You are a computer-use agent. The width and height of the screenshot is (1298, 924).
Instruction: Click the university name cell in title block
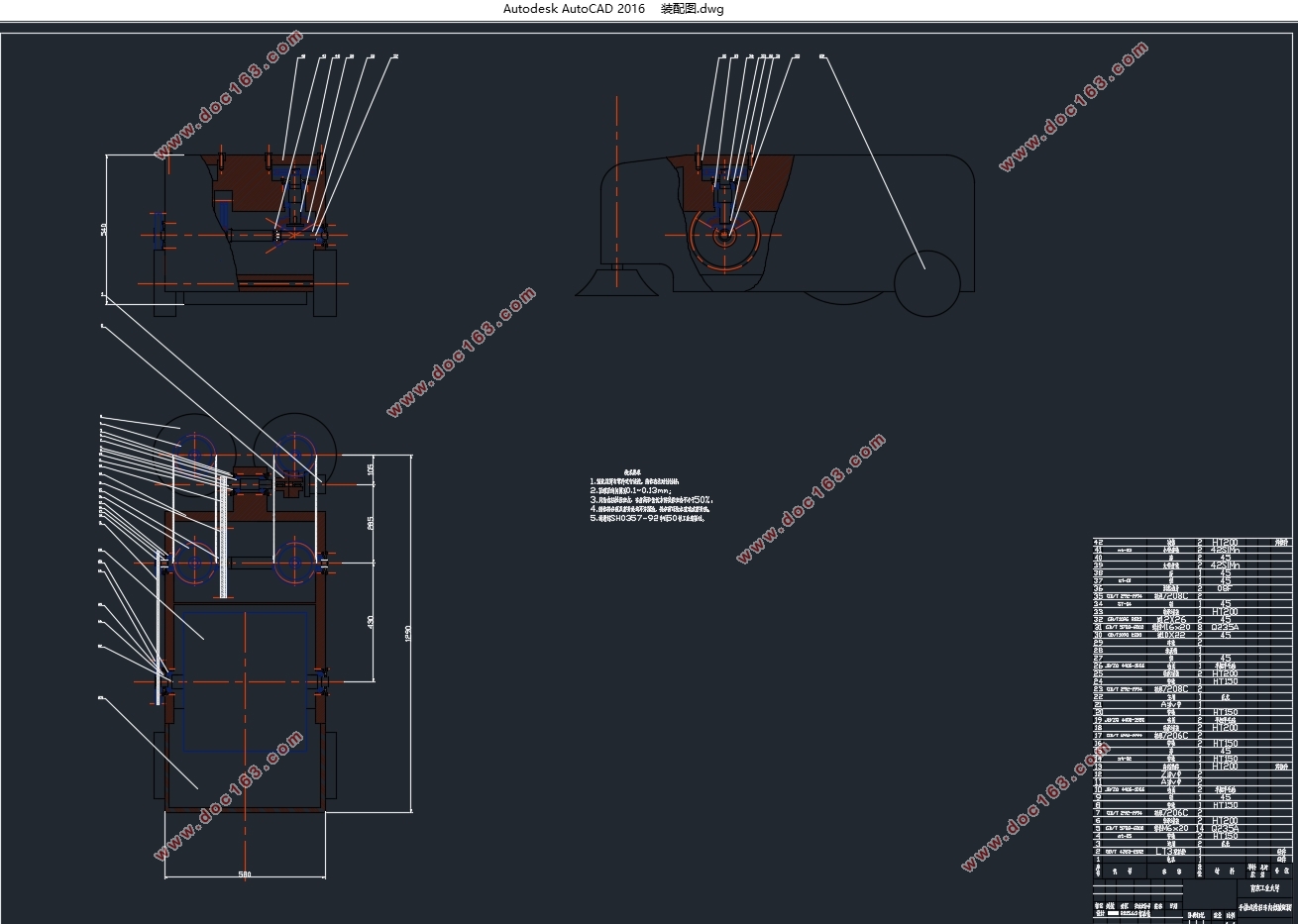tap(1263, 889)
